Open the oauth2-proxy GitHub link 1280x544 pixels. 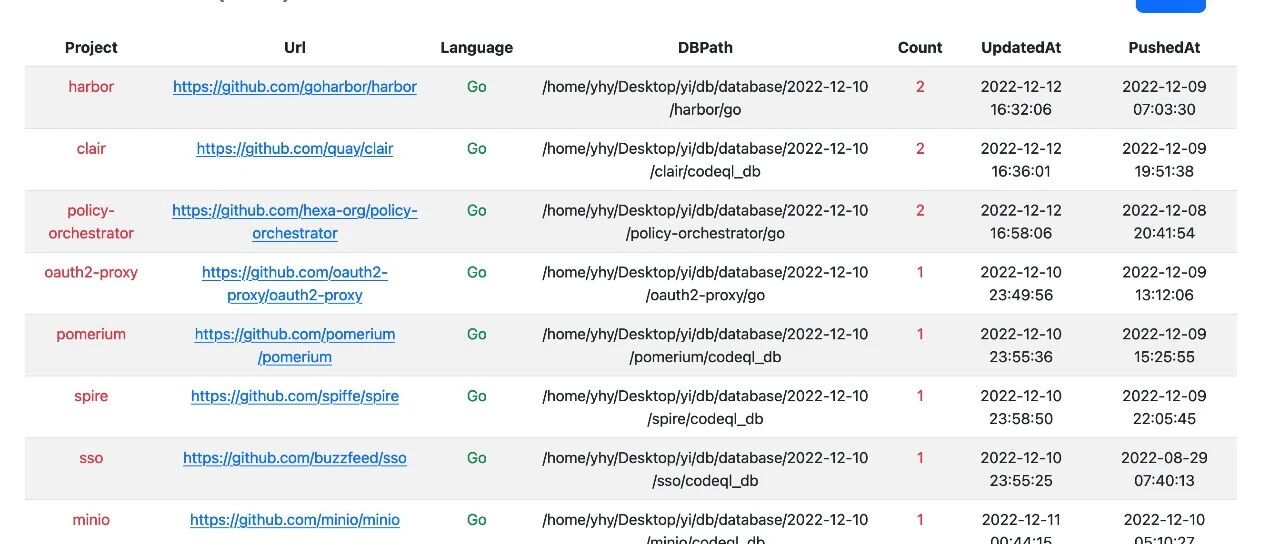pos(295,284)
